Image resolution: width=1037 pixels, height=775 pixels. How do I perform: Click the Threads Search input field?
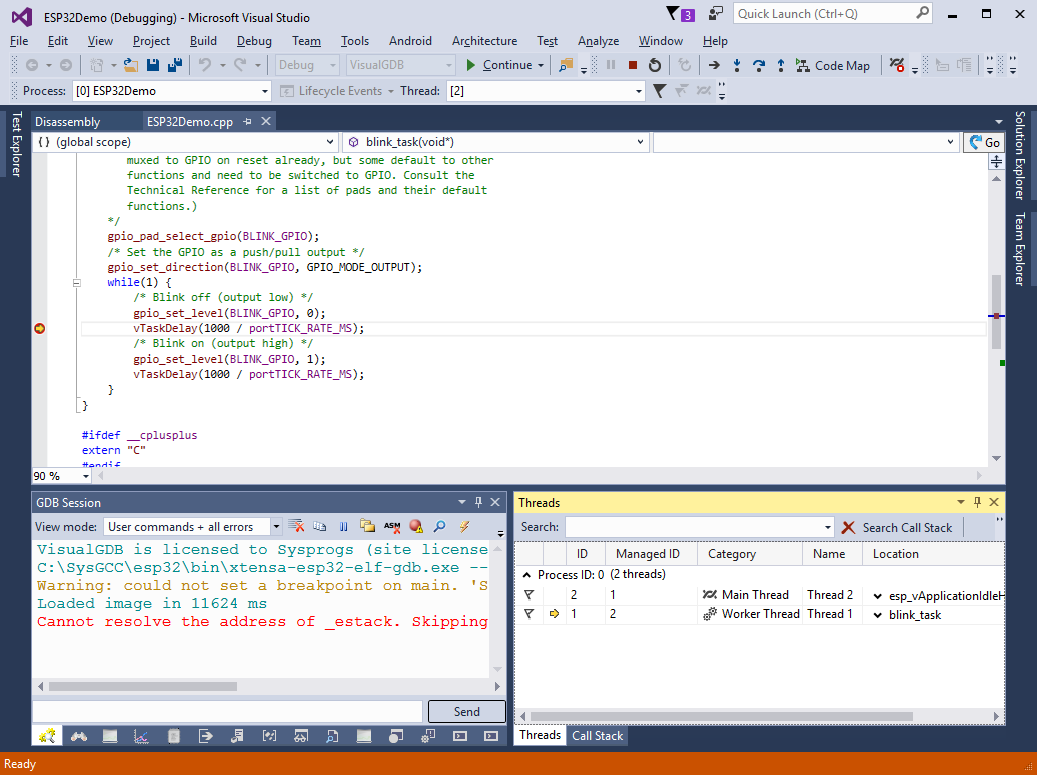[698, 527]
